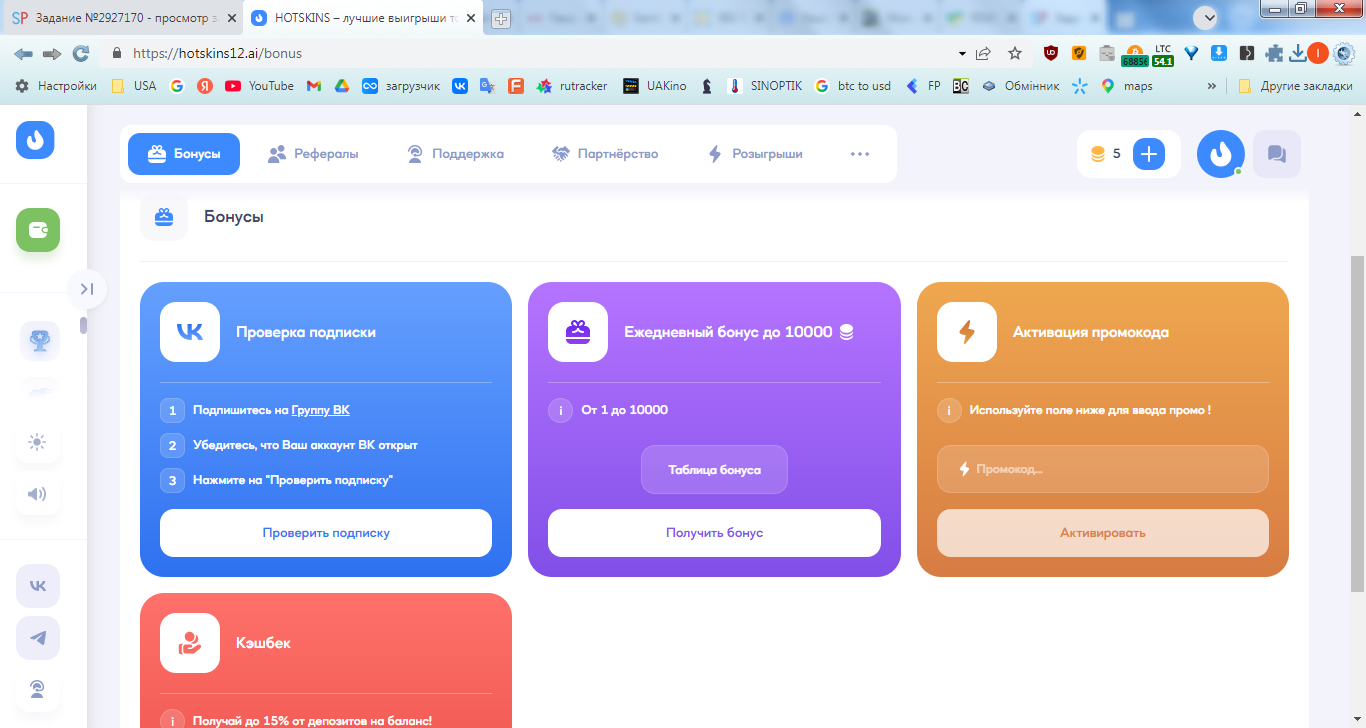This screenshot has height=728, width=1366.
Task: Toggle the light theme sun icon
Action: (x=38, y=442)
